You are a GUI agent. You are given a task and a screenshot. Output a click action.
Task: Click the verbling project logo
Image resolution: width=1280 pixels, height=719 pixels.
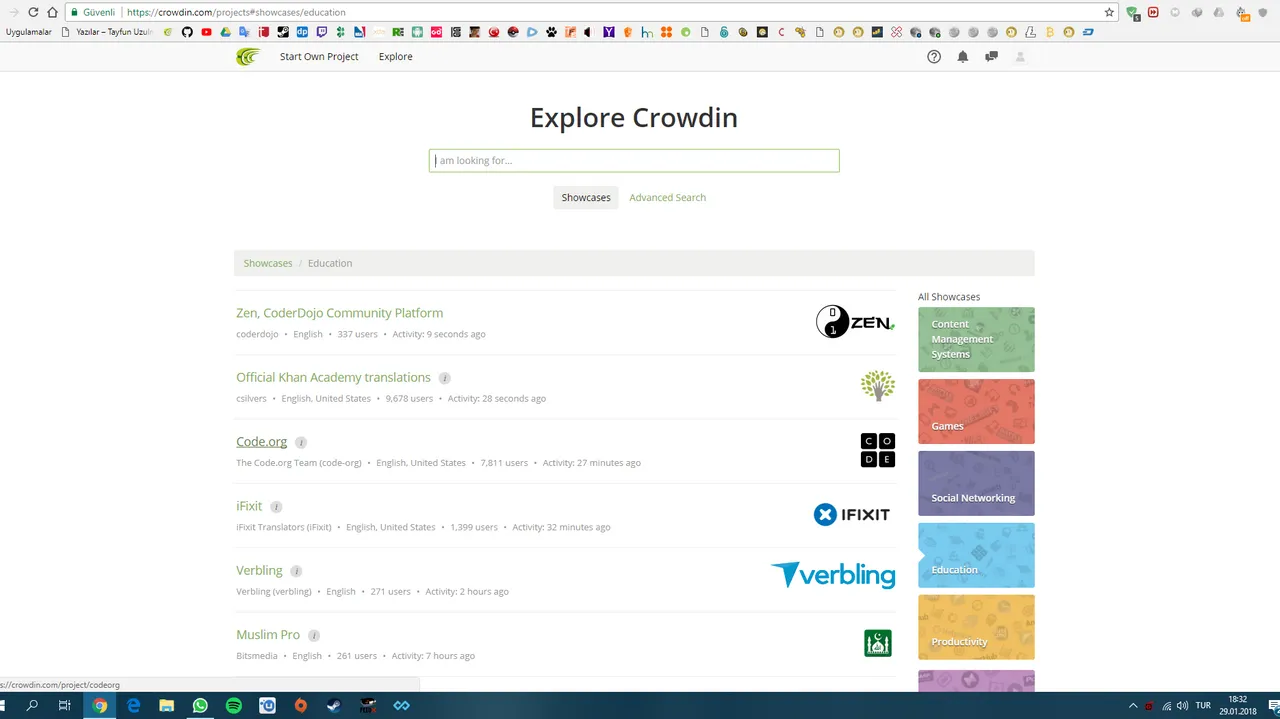click(x=833, y=574)
